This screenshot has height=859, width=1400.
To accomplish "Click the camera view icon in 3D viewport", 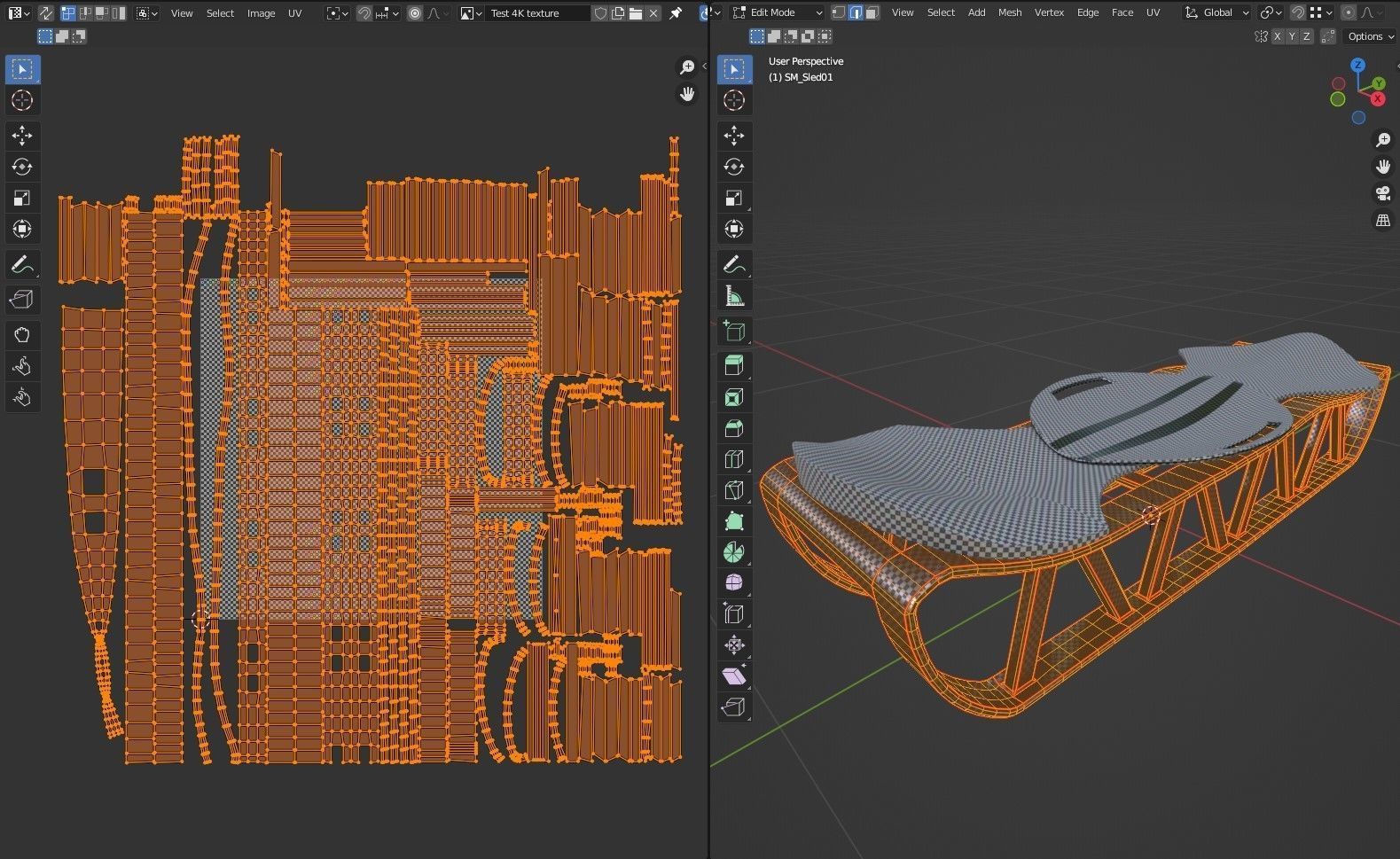I will pyautogui.click(x=1382, y=194).
